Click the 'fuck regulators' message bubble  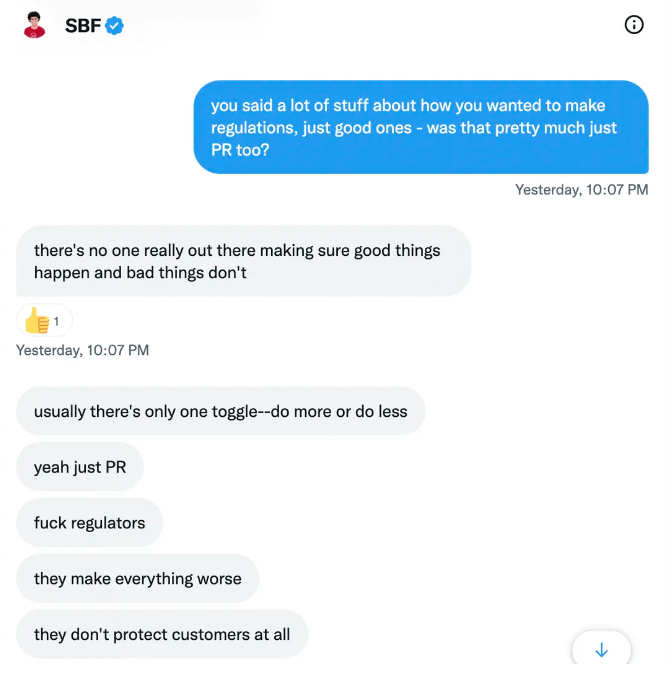(89, 522)
